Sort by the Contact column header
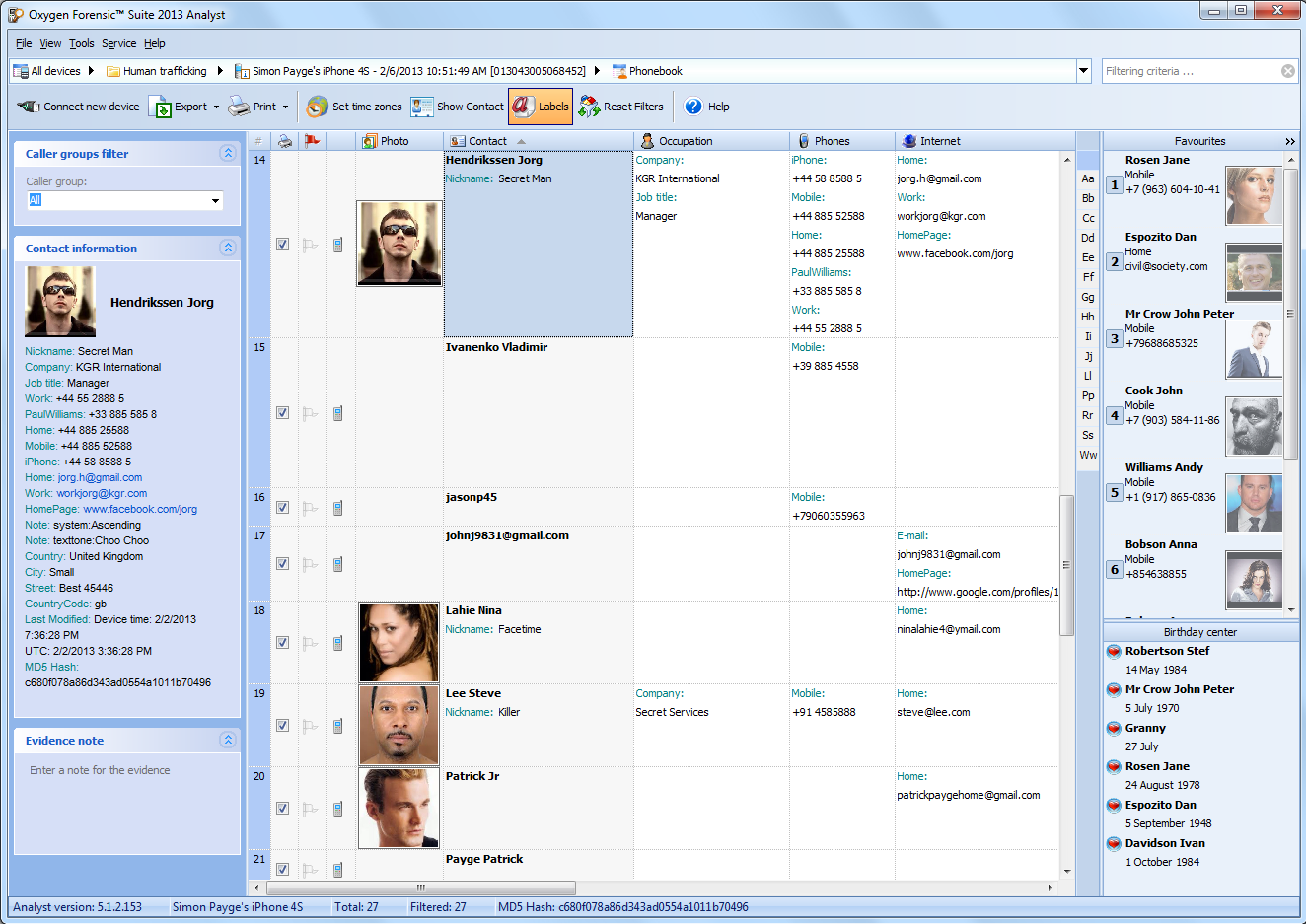Viewport: 1306px width, 924px height. click(538, 141)
